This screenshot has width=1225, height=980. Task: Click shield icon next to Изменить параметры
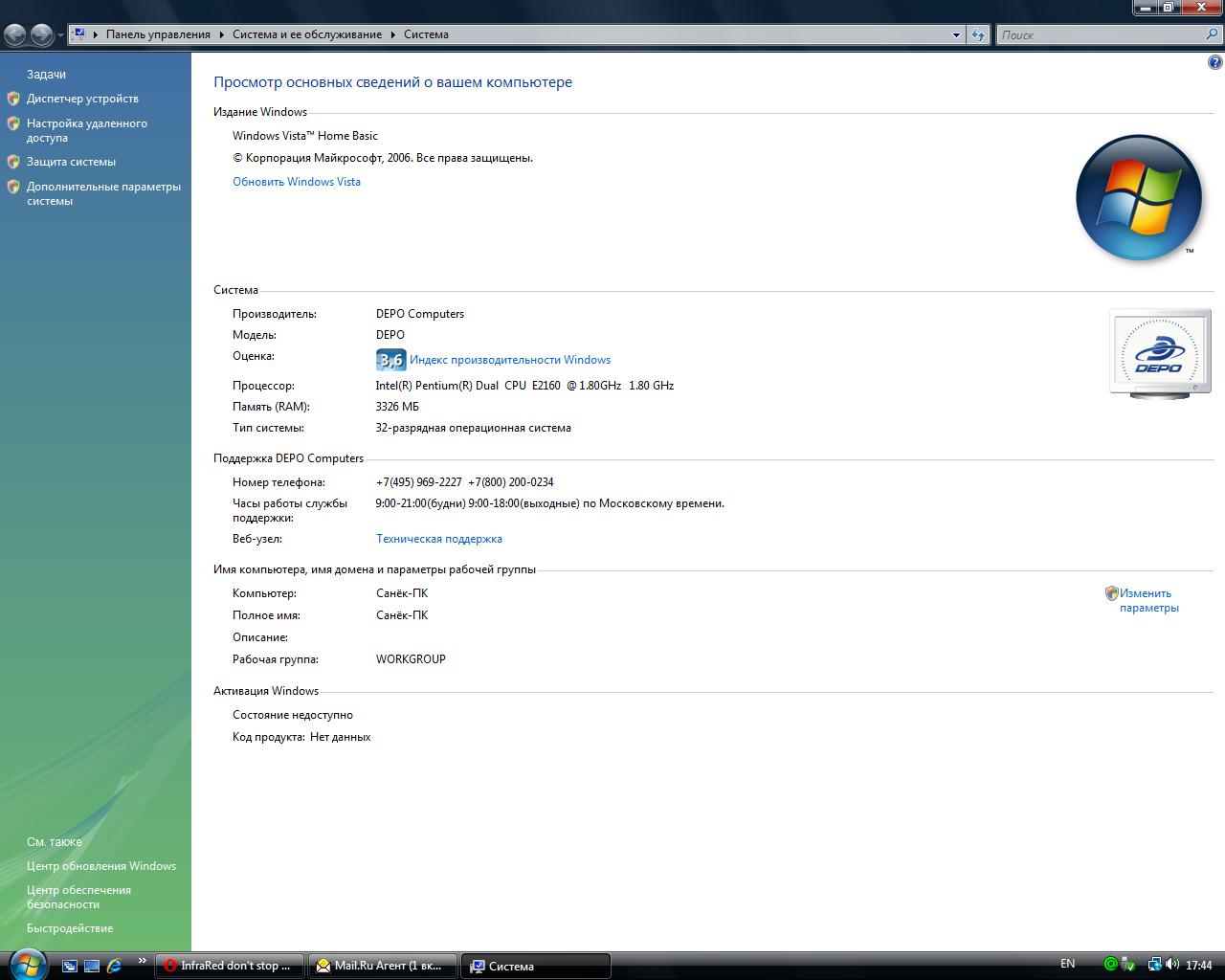click(x=1112, y=593)
